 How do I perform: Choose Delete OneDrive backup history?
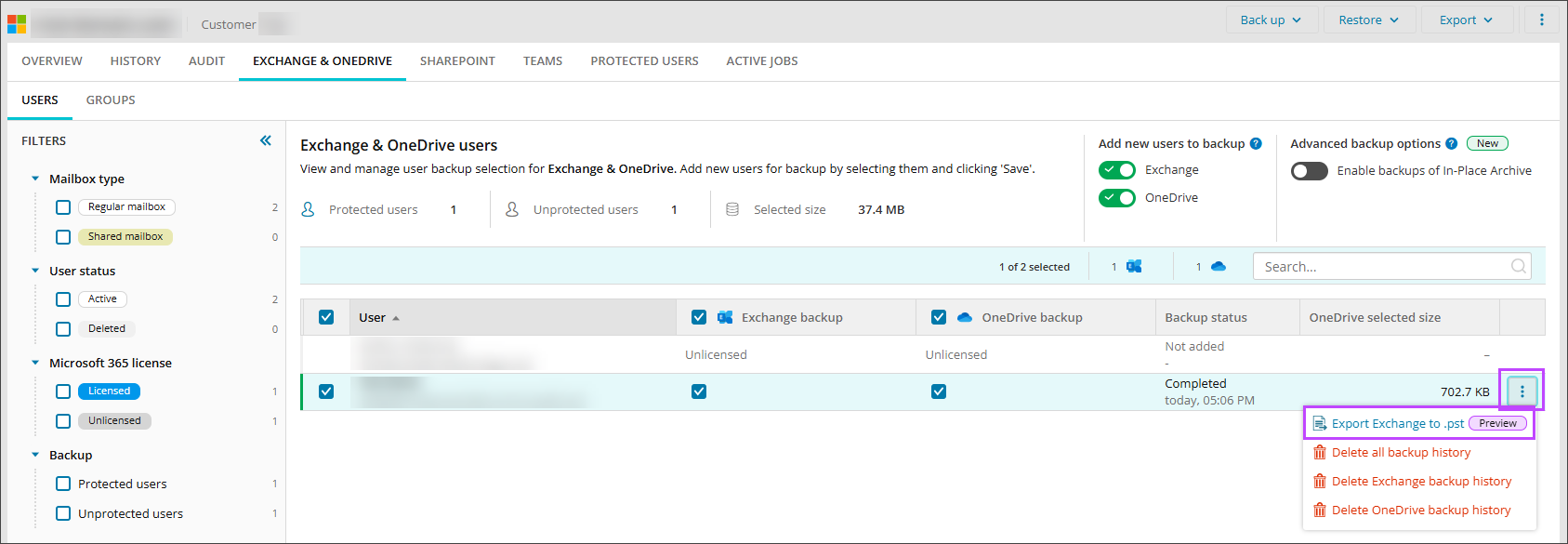(x=1420, y=511)
